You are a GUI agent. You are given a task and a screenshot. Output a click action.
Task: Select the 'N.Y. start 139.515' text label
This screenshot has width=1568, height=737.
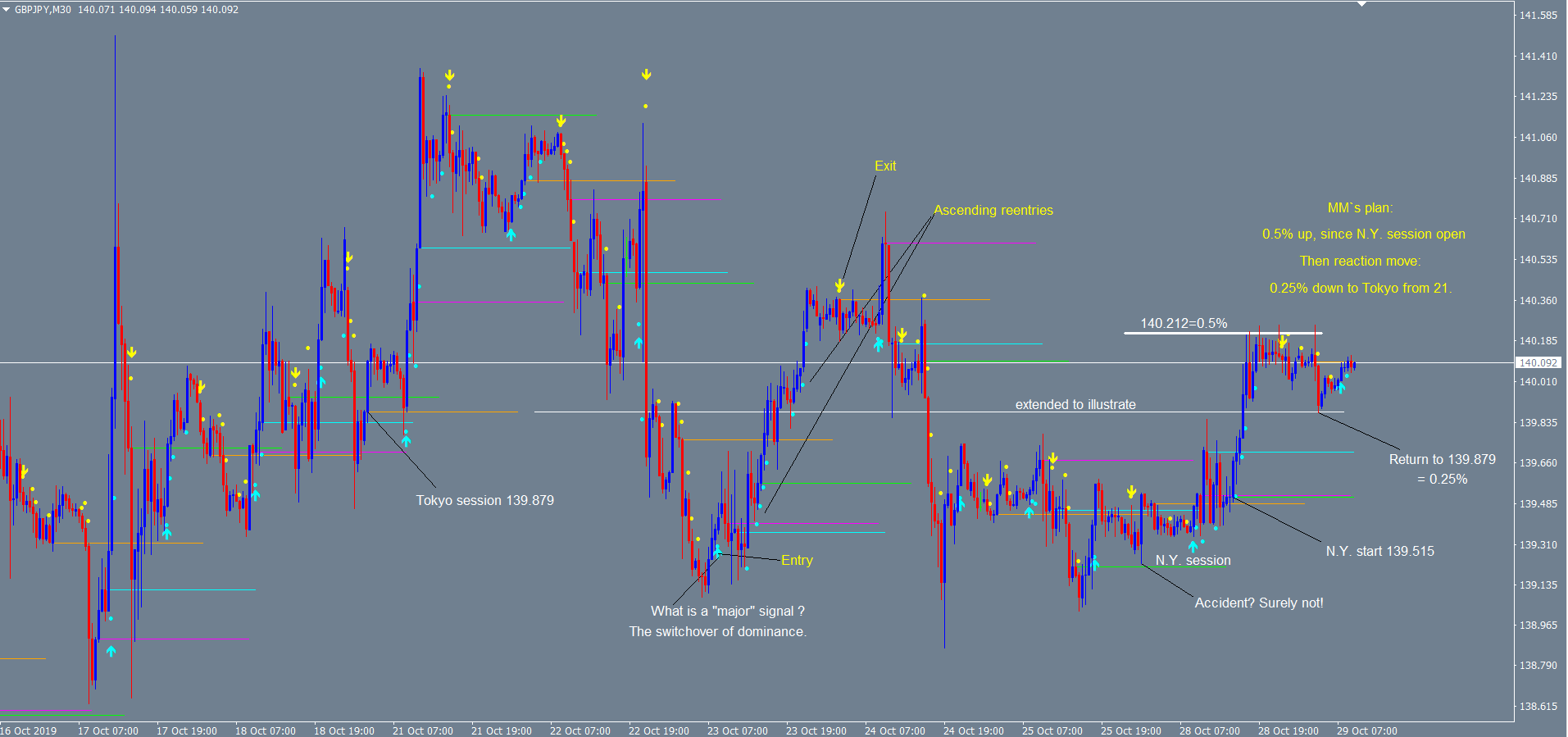click(1379, 551)
